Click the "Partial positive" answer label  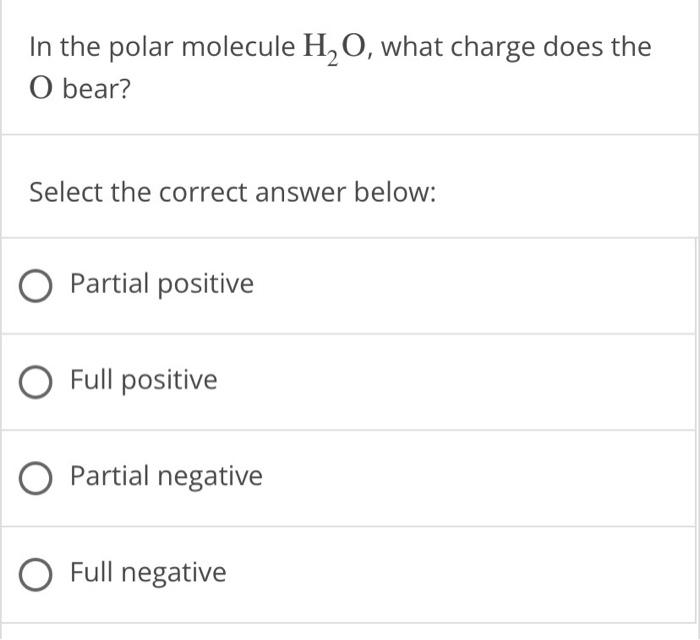pyautogui.click(x=162, y=284)
